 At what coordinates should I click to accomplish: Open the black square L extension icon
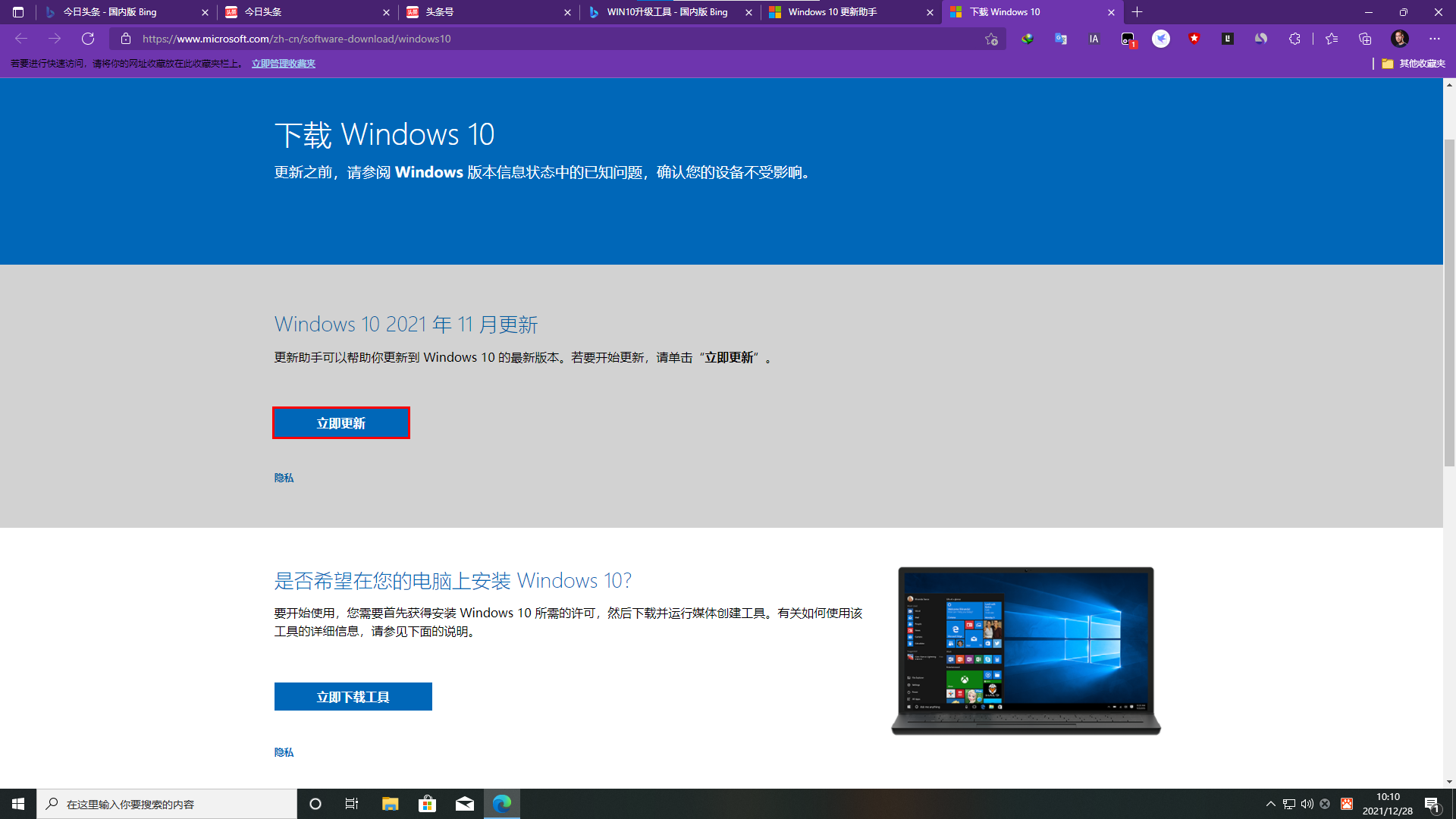click(x=1228, y=39)
